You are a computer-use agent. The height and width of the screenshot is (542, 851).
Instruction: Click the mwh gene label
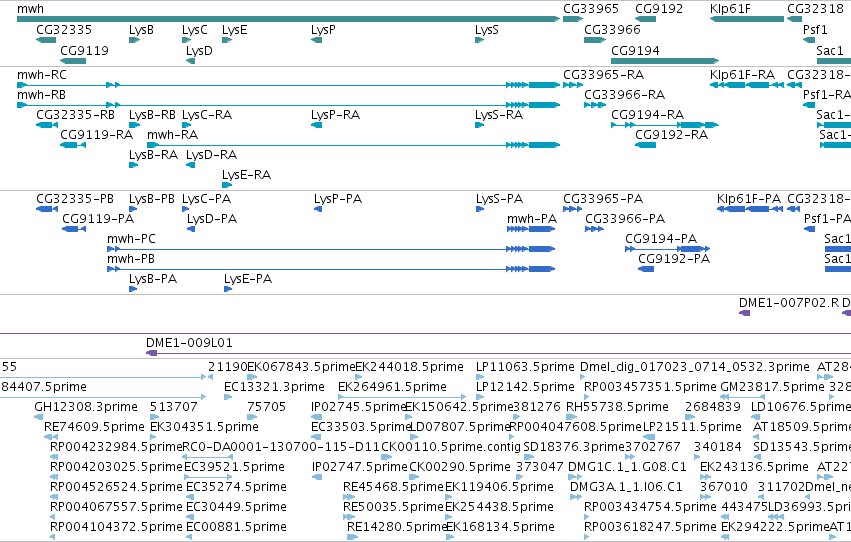pos(30,9)
